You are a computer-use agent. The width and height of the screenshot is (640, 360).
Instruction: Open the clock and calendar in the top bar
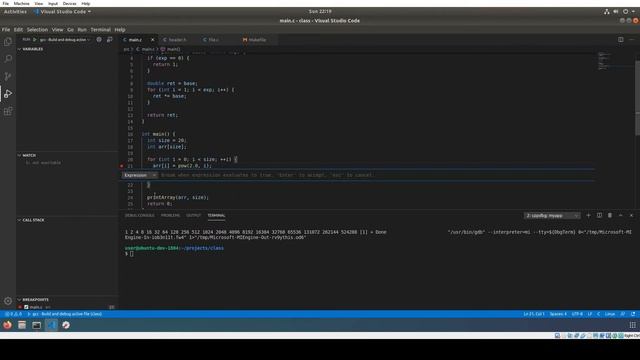click(320, 11)
